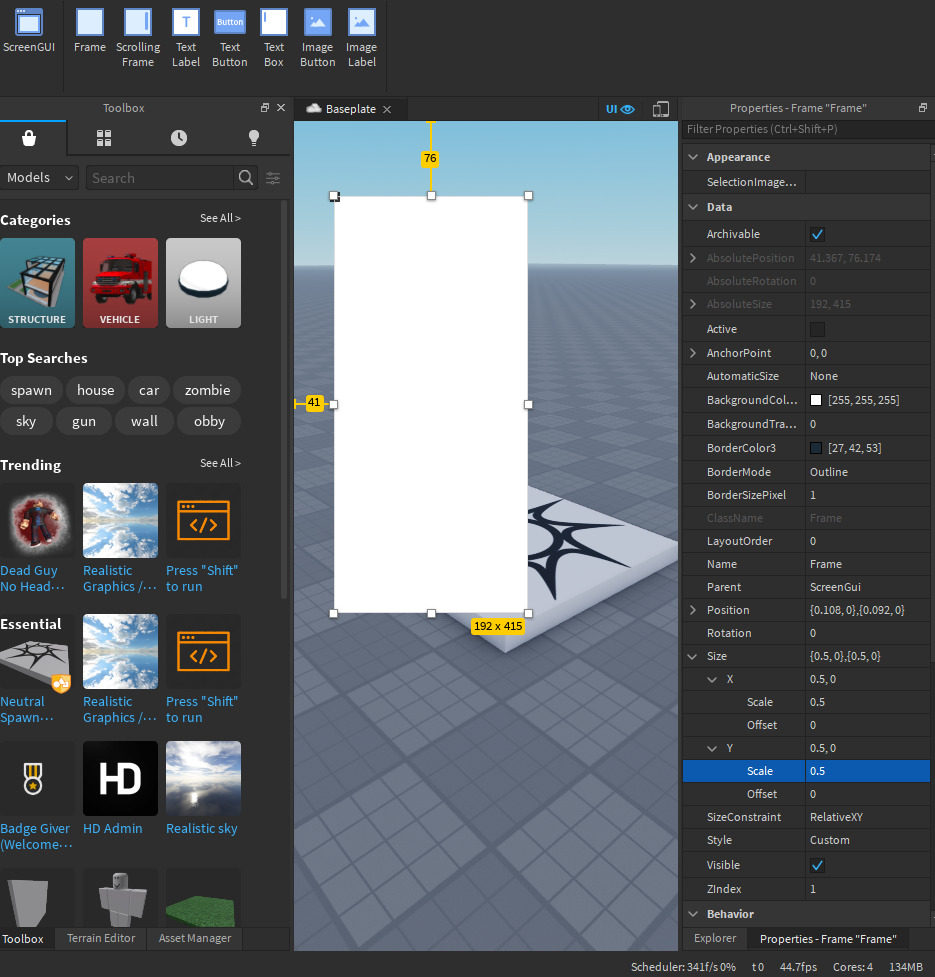Open See All for Trending
This screenshot has width=935, height=977.
pos(220,463)
